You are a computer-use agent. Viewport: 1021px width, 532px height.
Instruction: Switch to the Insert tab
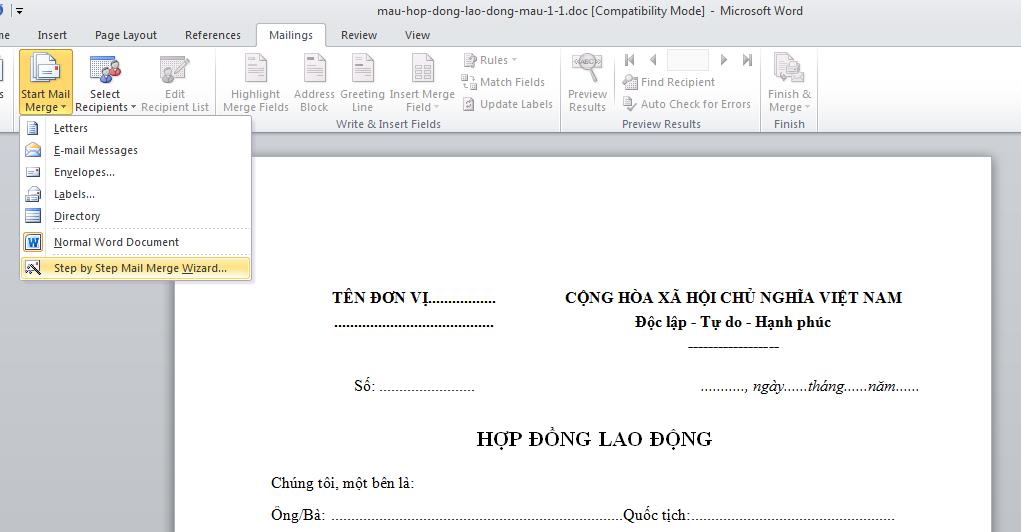click(52, 35)
